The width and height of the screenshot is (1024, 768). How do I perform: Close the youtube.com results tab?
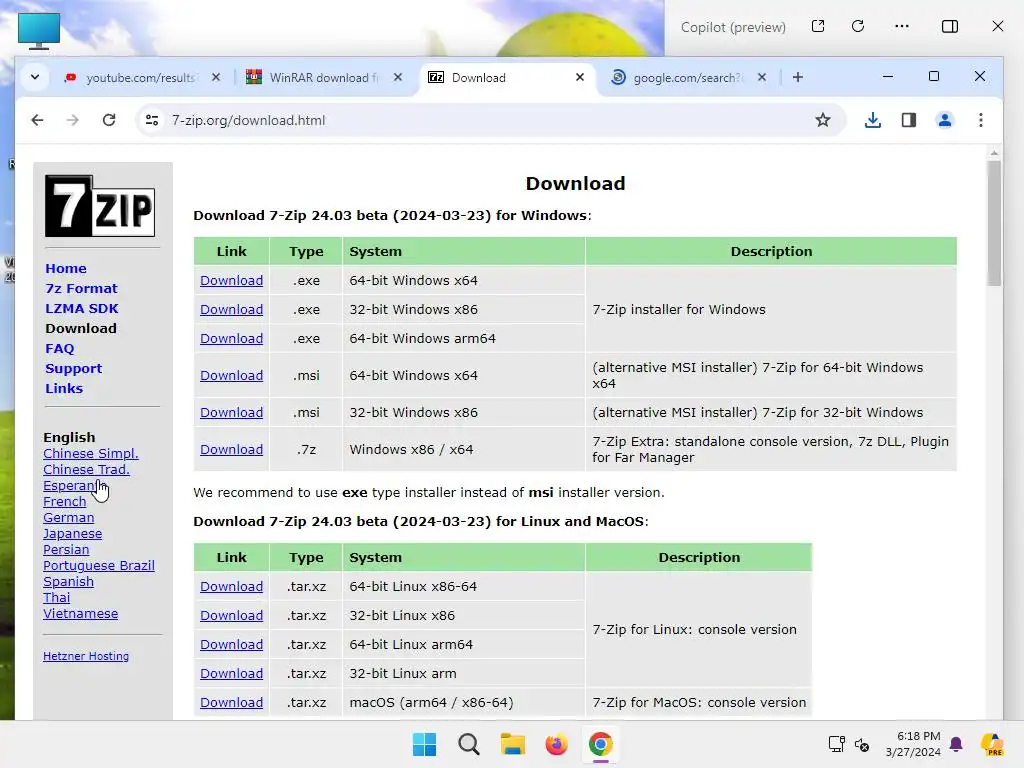[x=216, y=77]
